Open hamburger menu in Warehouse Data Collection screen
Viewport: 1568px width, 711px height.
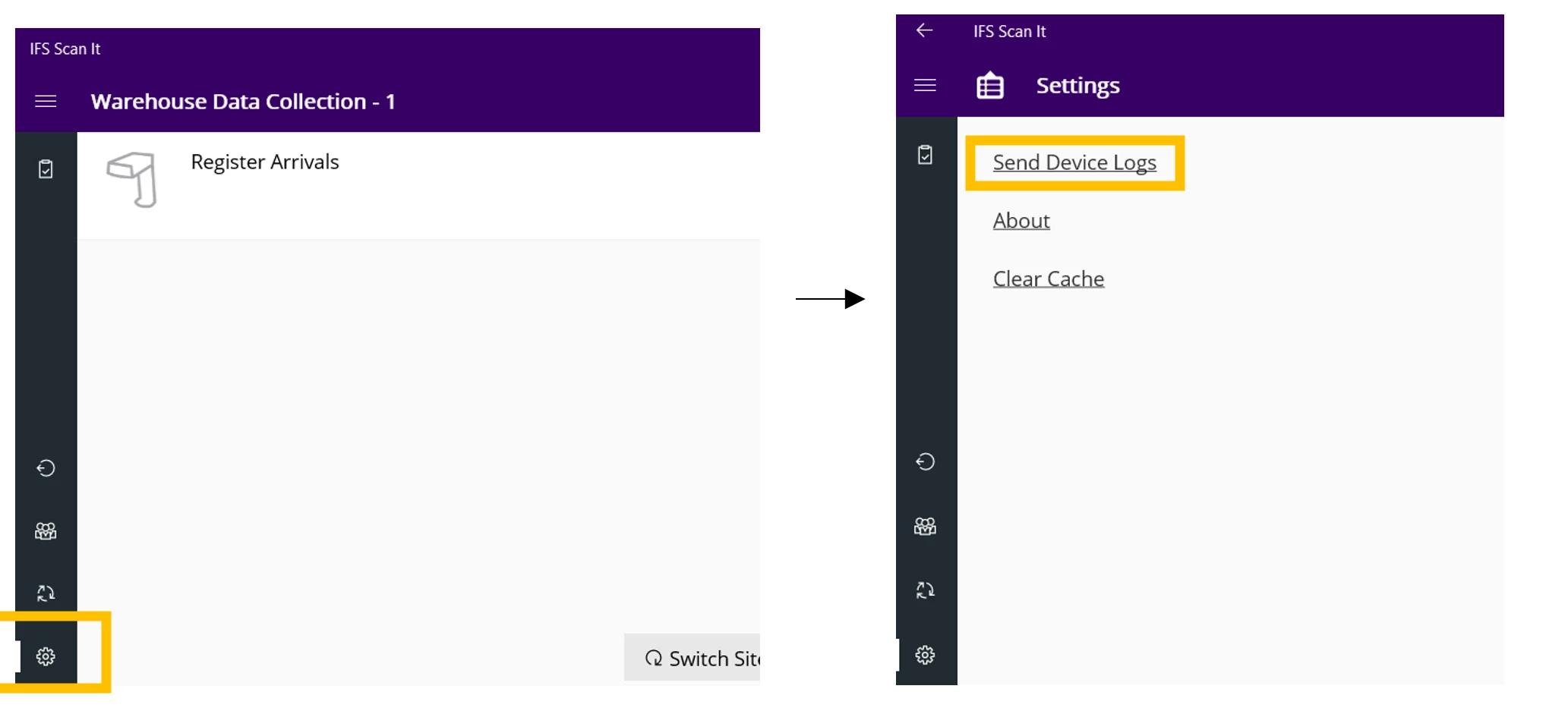pos(46,101)
